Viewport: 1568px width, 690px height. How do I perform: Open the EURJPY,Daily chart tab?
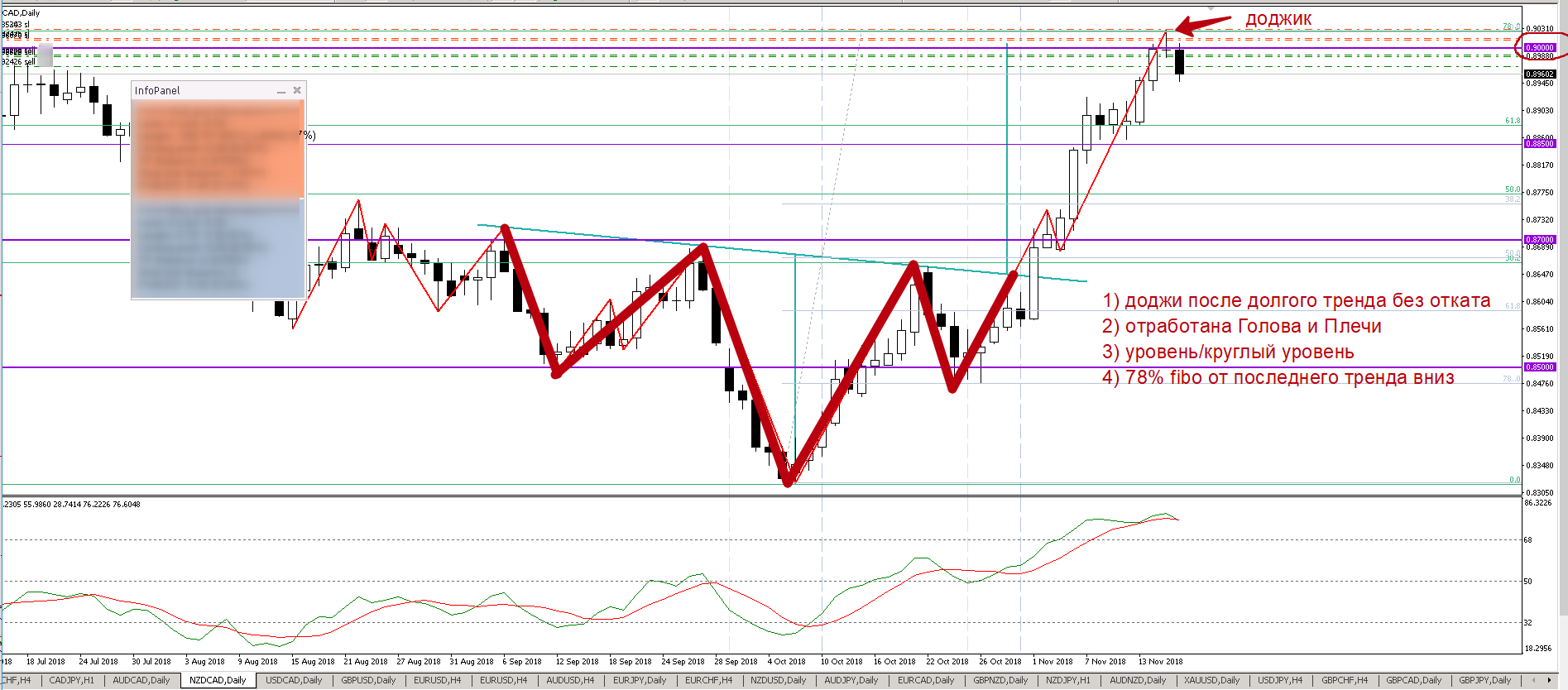point(640,681)
